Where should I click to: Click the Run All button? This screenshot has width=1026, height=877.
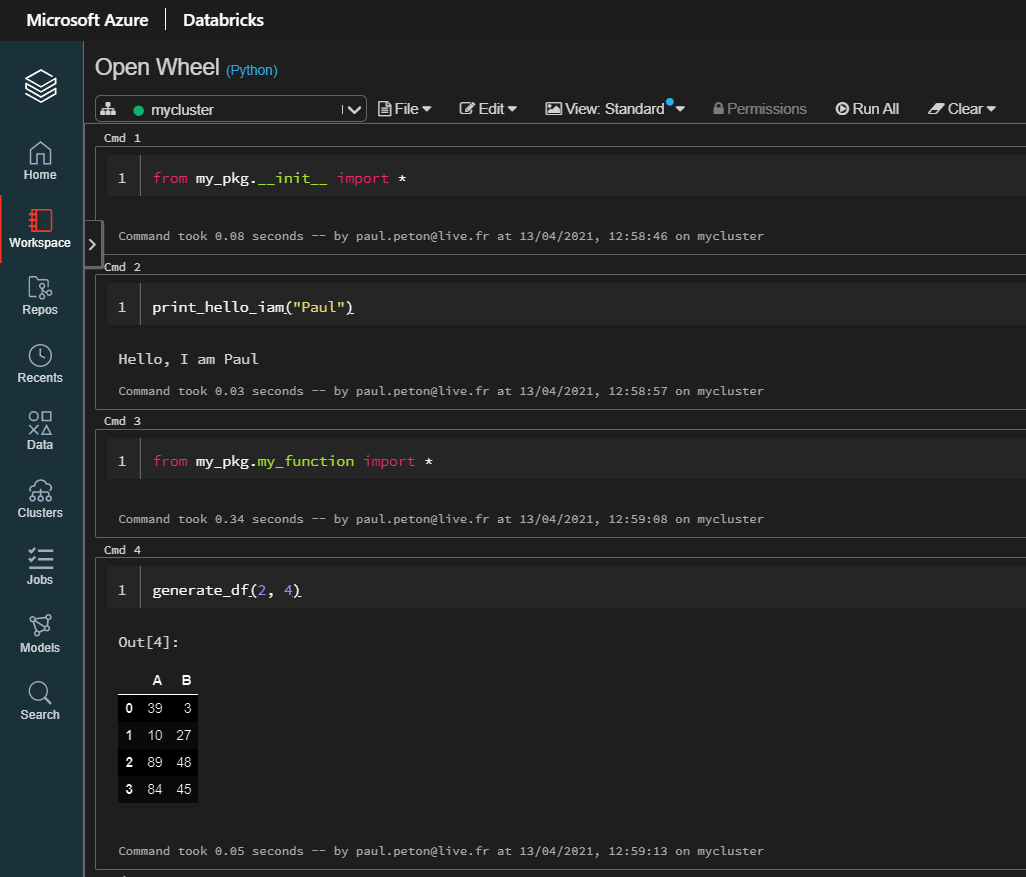[867, 108]
